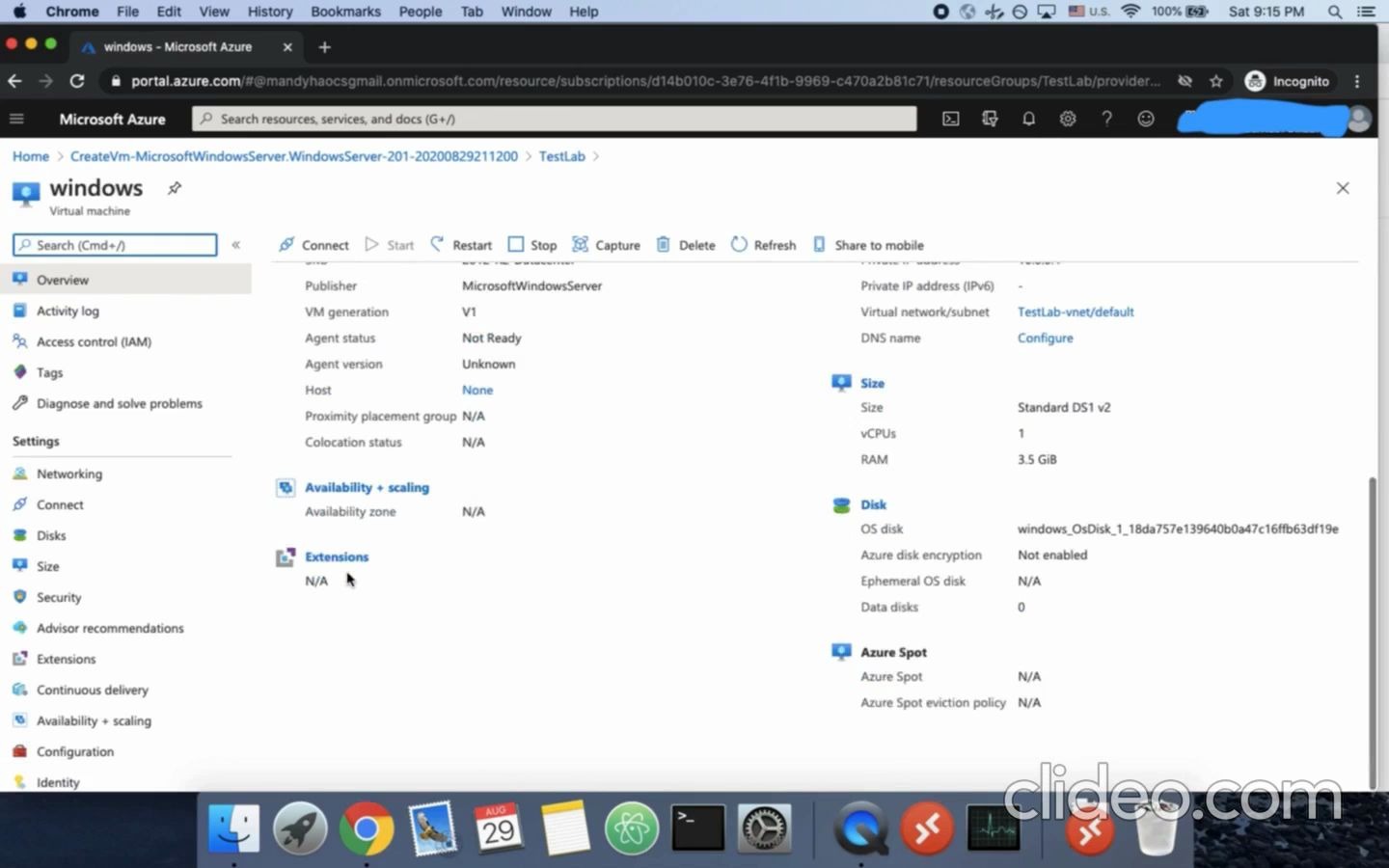Screen dimensions: 1389x868
Task: Reload the browser page
Action: [x=77, y=81]
